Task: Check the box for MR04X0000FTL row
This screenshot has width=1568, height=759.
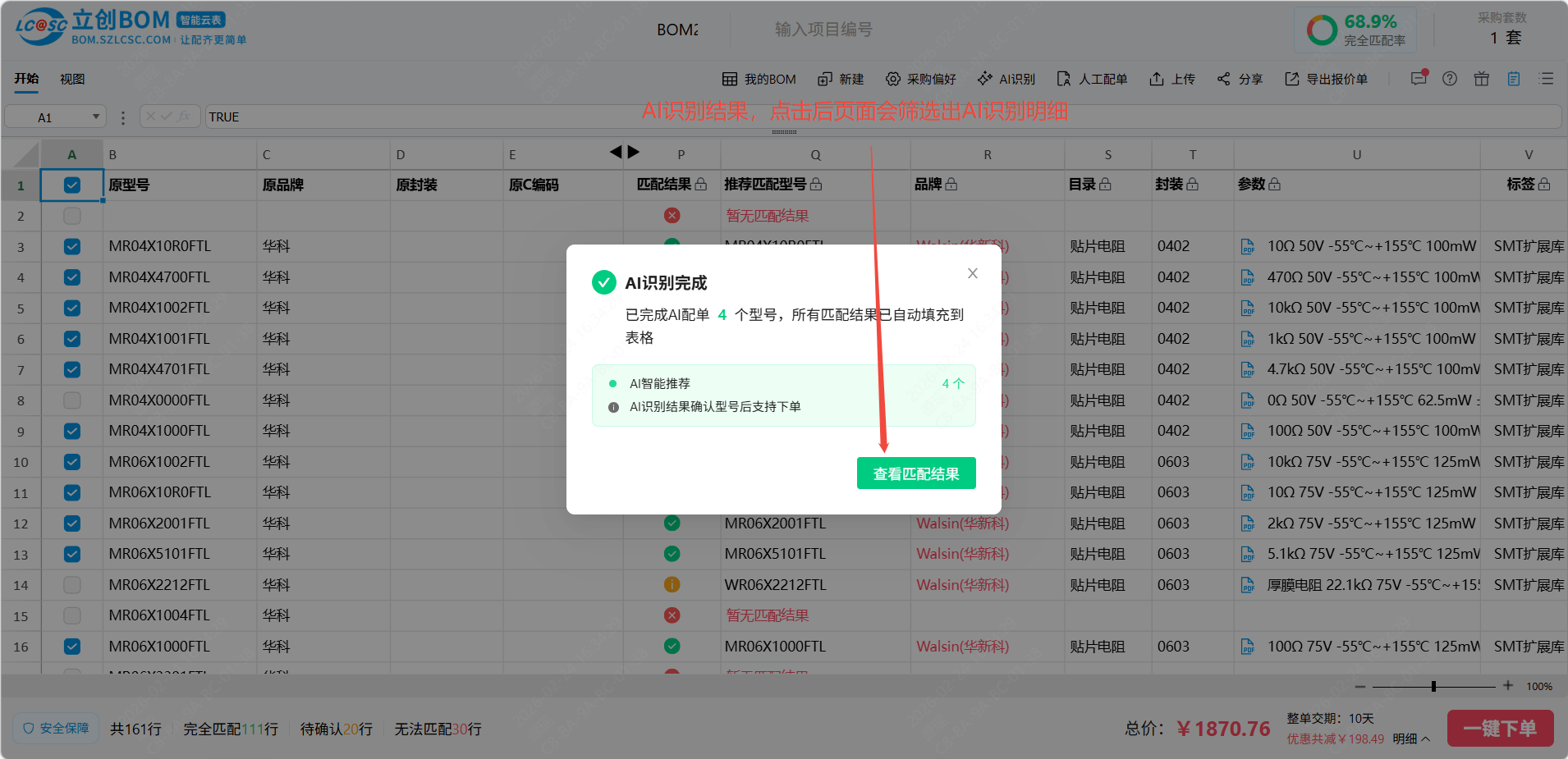Action: pyautogui.click(x=72, y=400)
